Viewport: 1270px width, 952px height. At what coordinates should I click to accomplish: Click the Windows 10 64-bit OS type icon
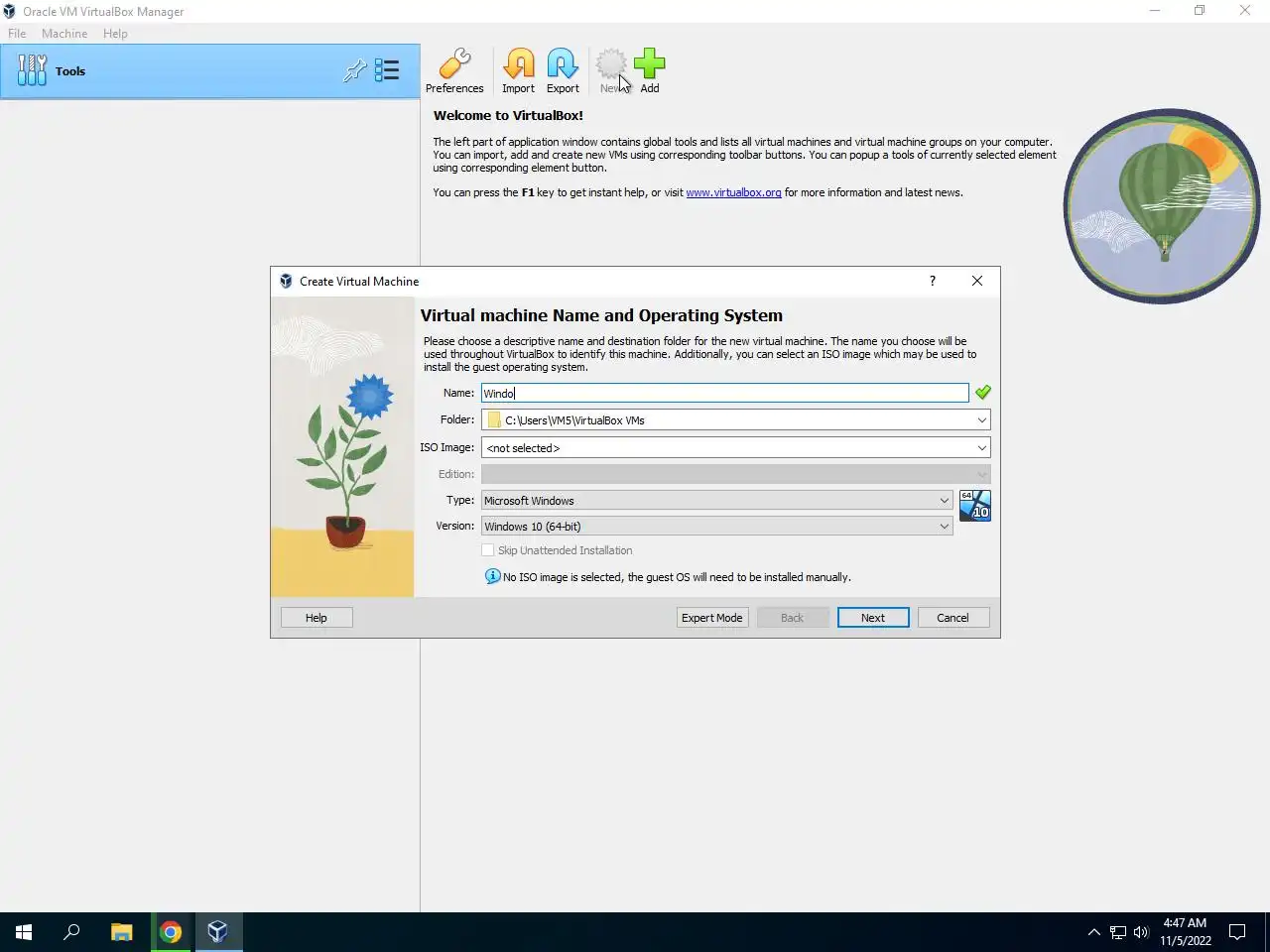(974, 505)
